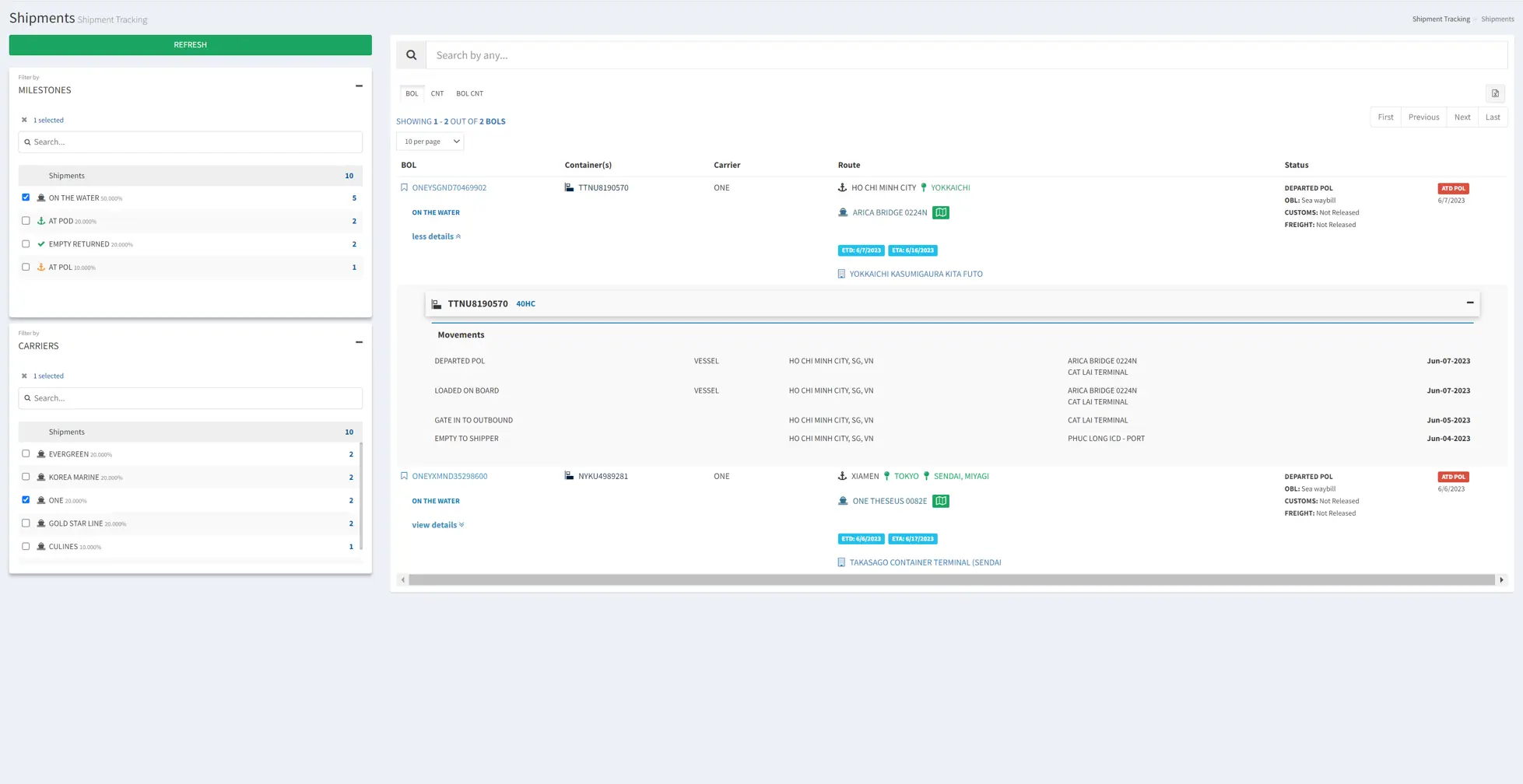Uncheck the ON THE WATER milestone
This screenshot has width=1523, height=784.
point(26,198)
